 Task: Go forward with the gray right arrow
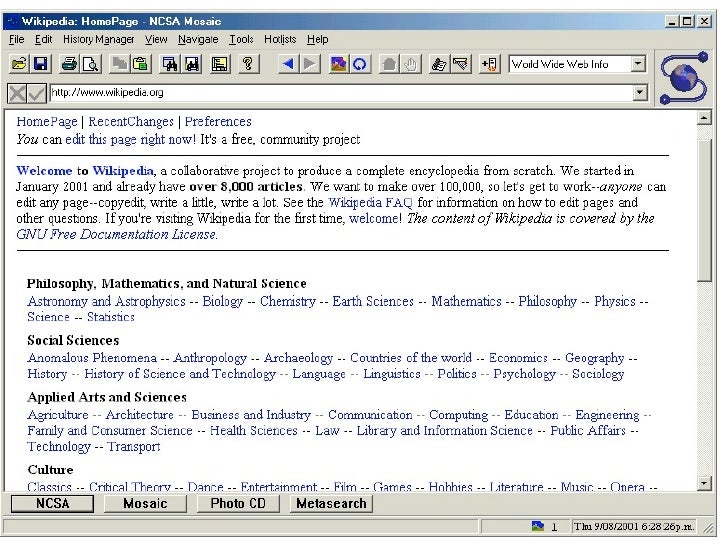click(310, 64)
